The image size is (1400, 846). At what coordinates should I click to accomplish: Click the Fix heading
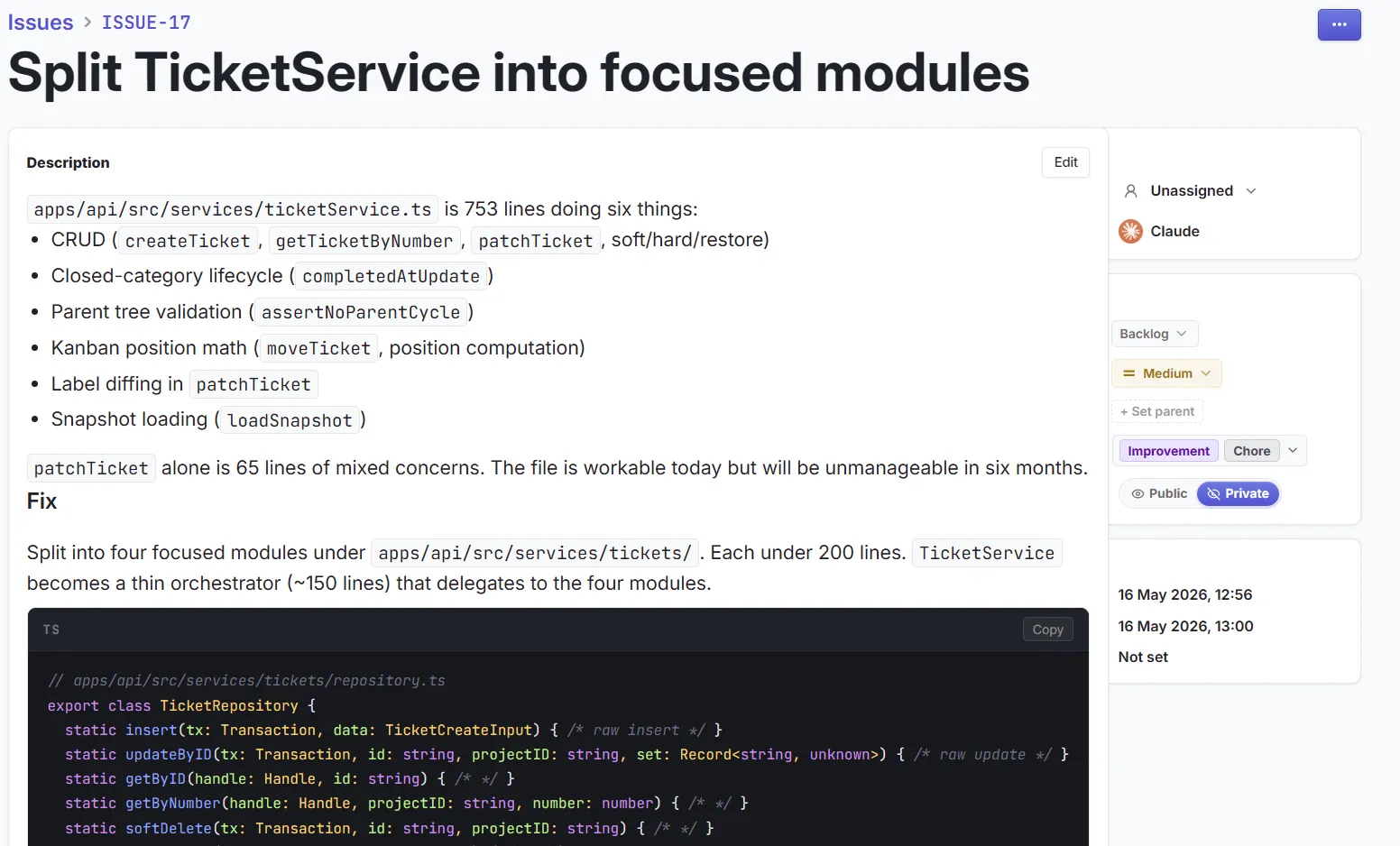(41, 501)
